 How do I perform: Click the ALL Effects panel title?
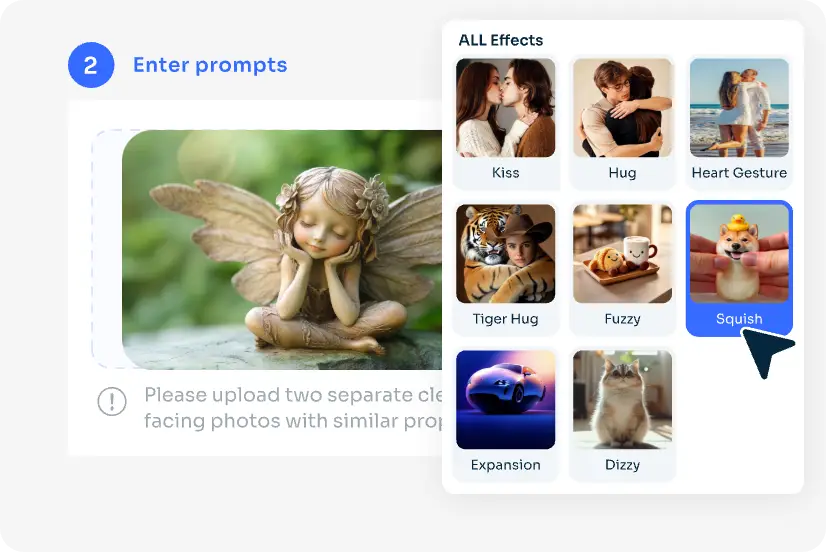tap(500, 40)
